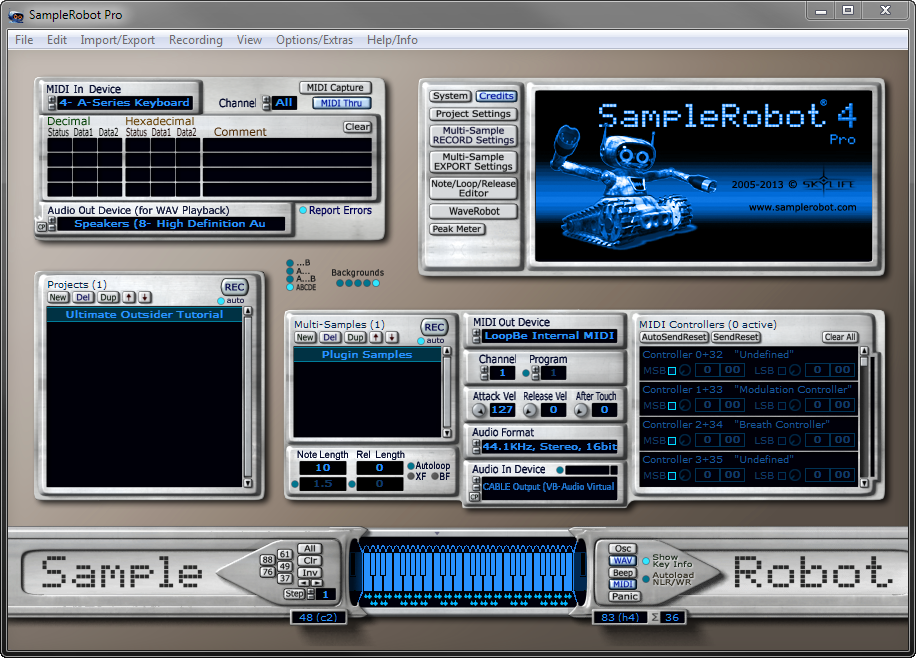
Task: Click the Release Vel knob
Action: pos(530,410)
